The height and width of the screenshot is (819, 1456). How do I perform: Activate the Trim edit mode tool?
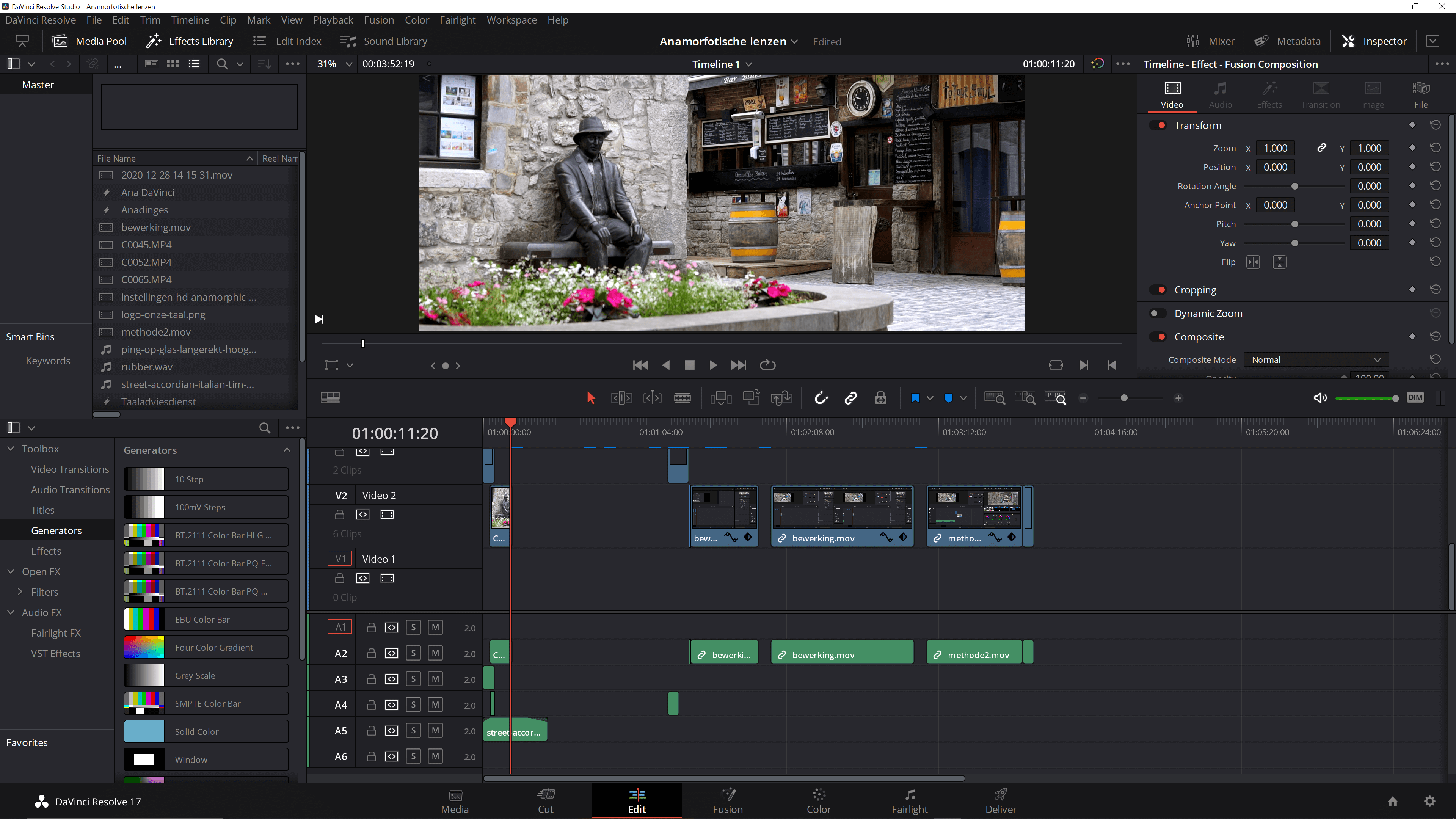621,398
